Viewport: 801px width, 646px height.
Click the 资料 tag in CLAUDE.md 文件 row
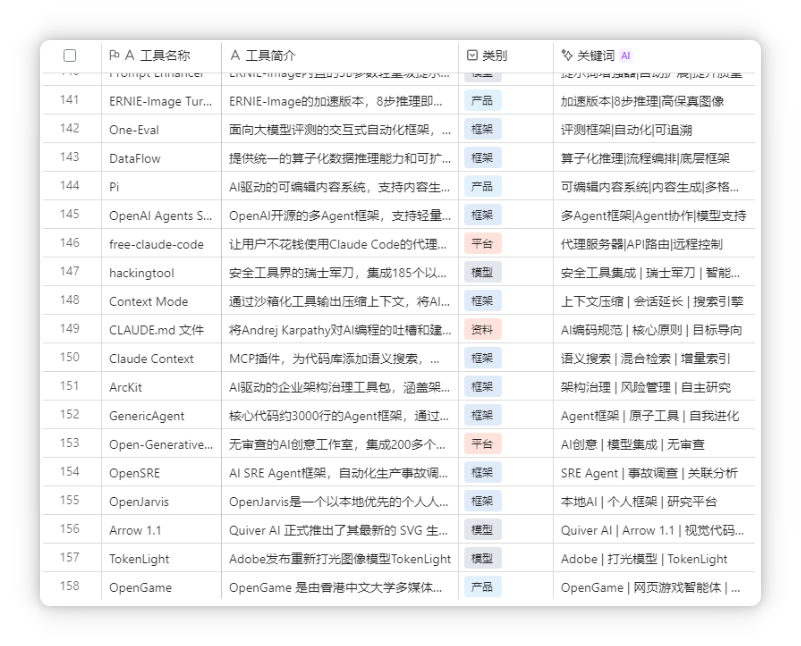[x=483, y=329]
